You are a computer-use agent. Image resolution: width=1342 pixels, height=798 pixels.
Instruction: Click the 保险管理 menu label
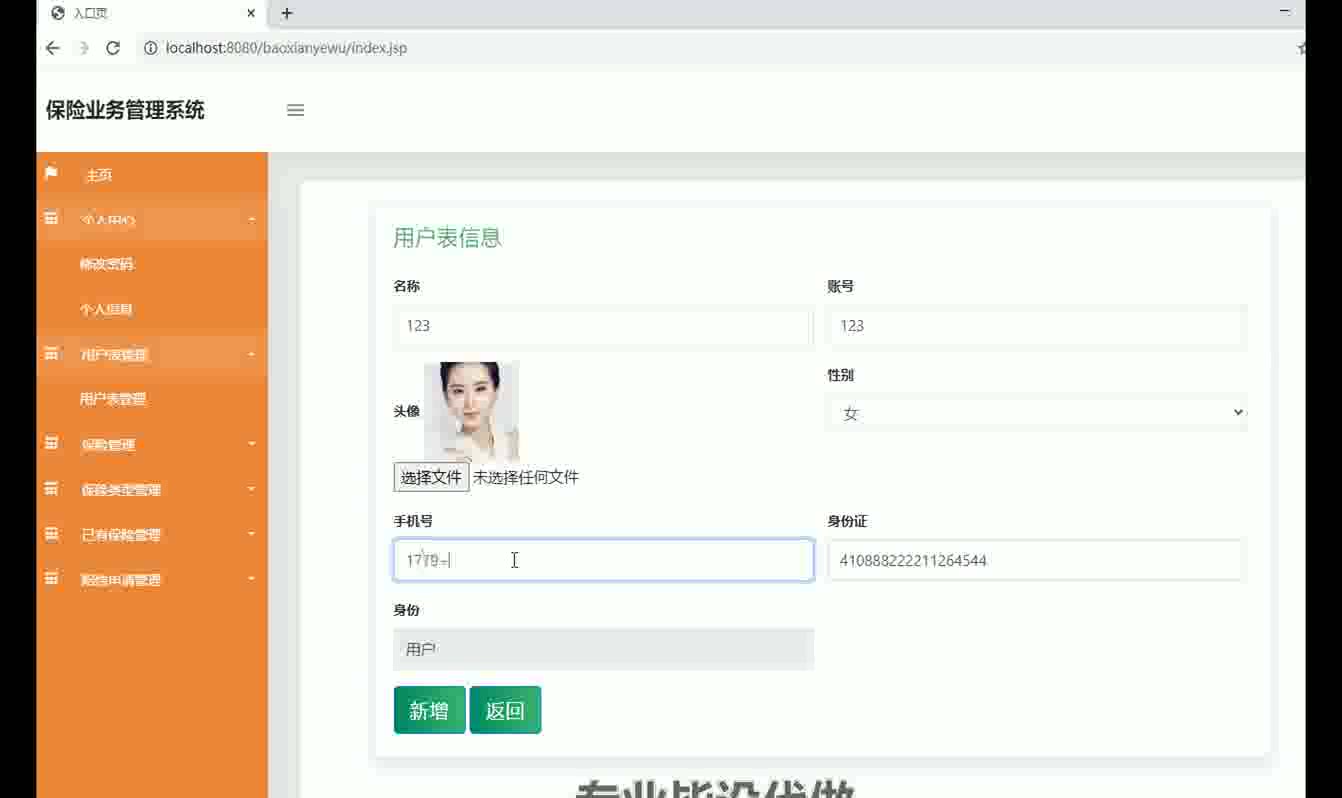coord(107,444)
